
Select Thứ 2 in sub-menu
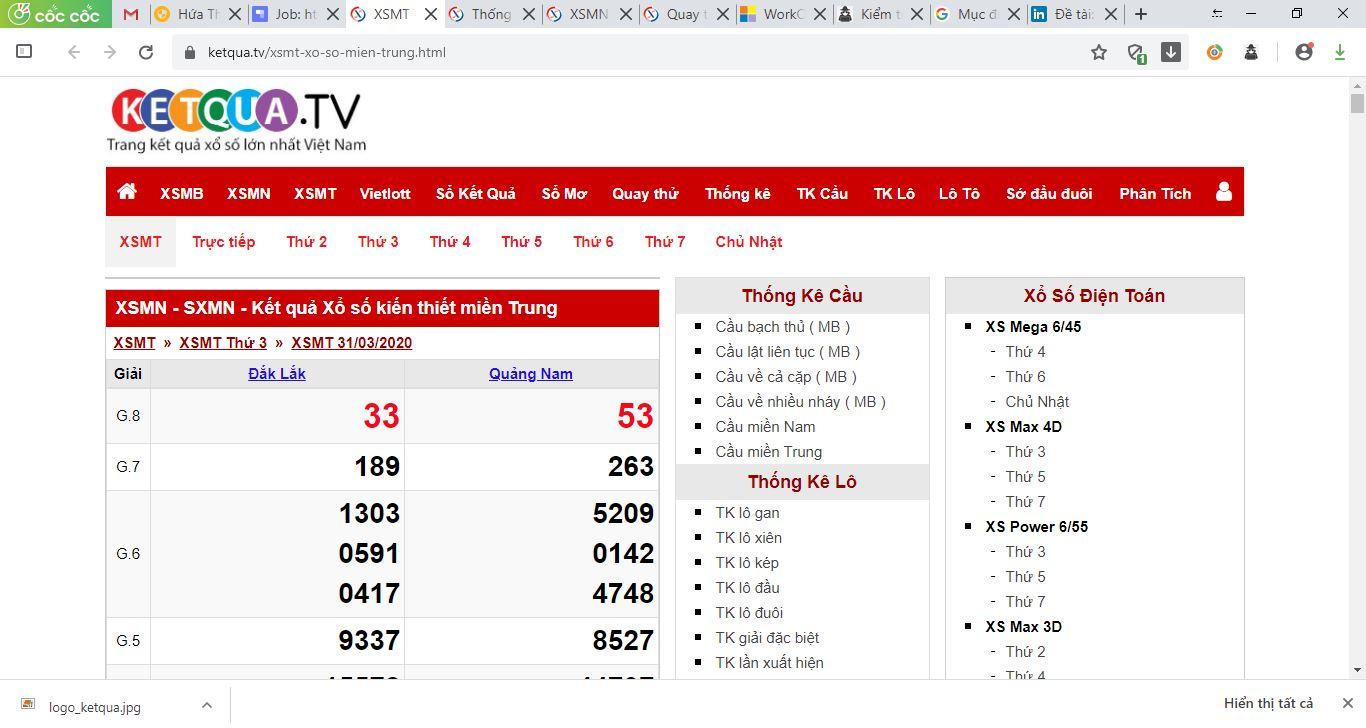[x=306, y=241]
